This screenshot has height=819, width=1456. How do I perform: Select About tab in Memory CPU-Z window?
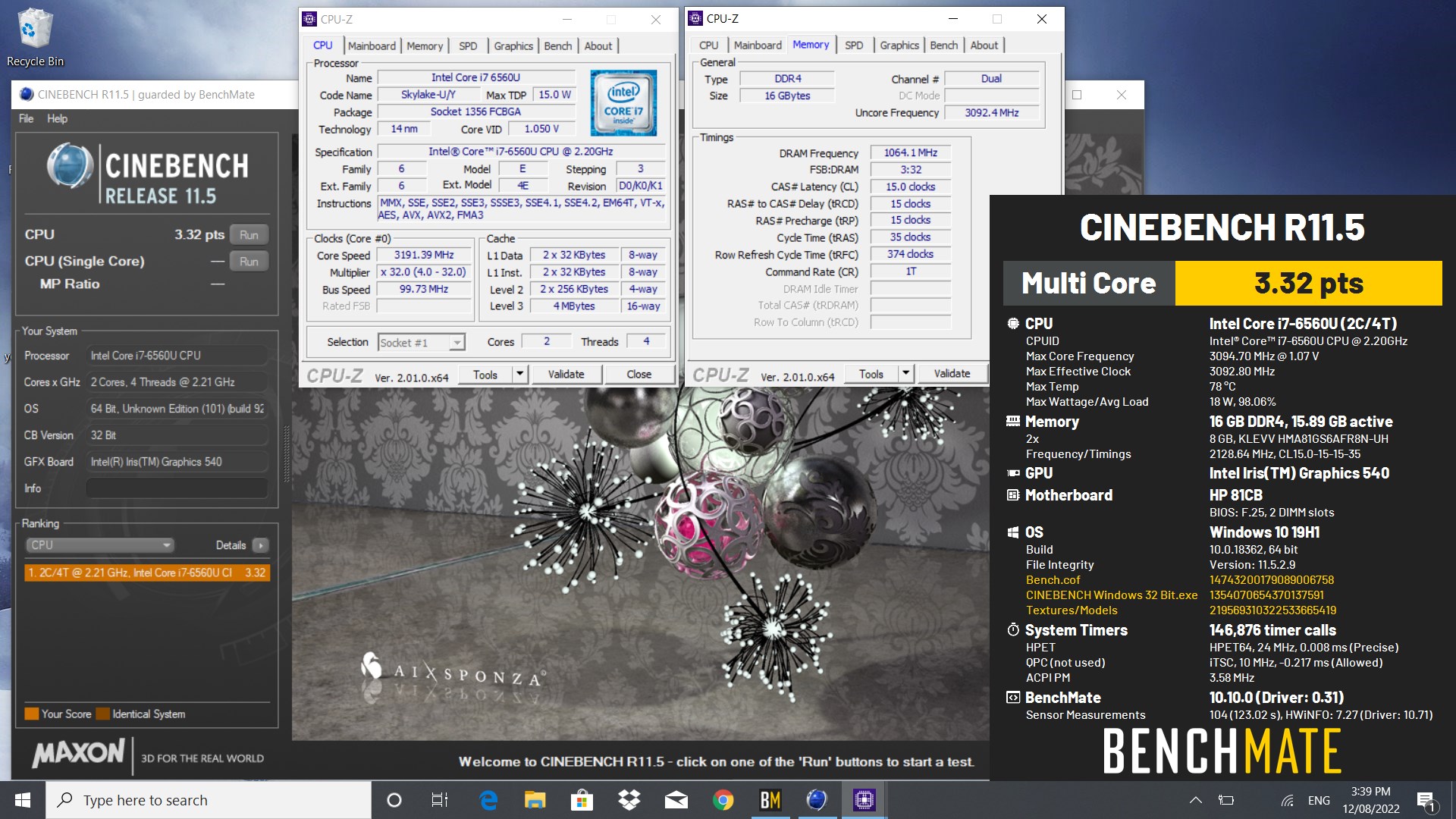[984, 45]
